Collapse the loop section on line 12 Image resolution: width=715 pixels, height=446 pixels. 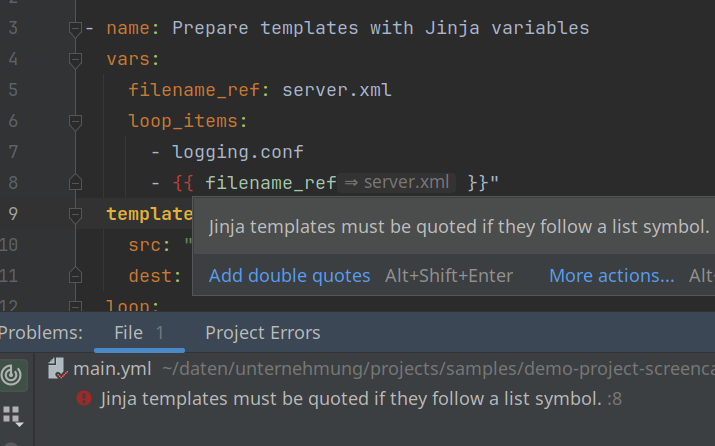coord(75,306)
